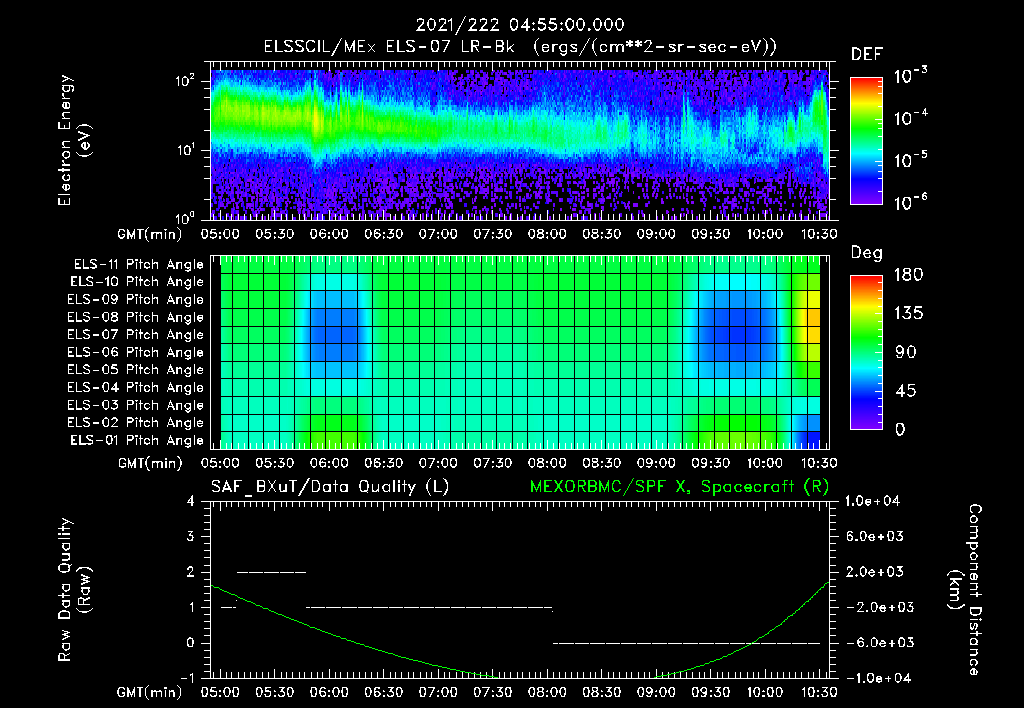The width and height of the screenshot is (1024, 708).
Task: Click the DEF rainbow color bar
Action: tap(866, 140)
